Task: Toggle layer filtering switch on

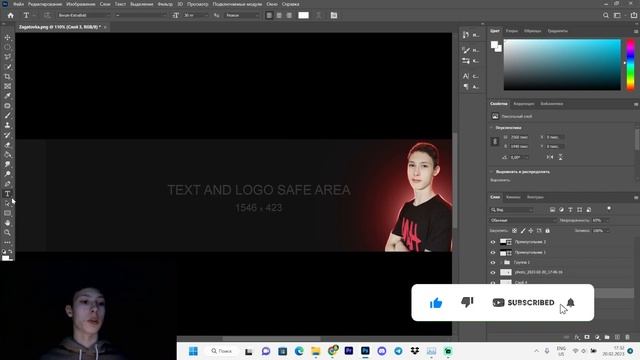Action: (609, 209)
